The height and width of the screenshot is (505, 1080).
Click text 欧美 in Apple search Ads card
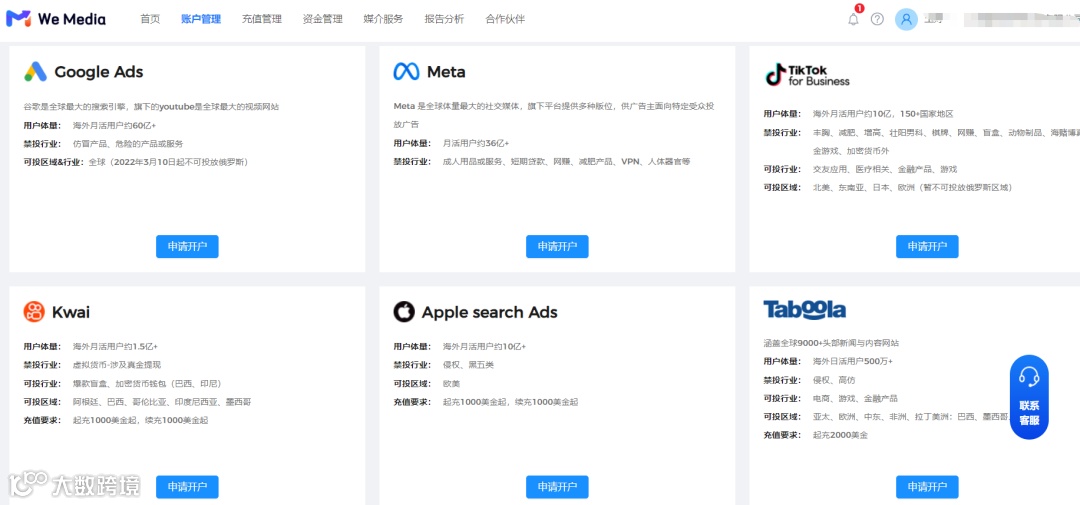451,383
